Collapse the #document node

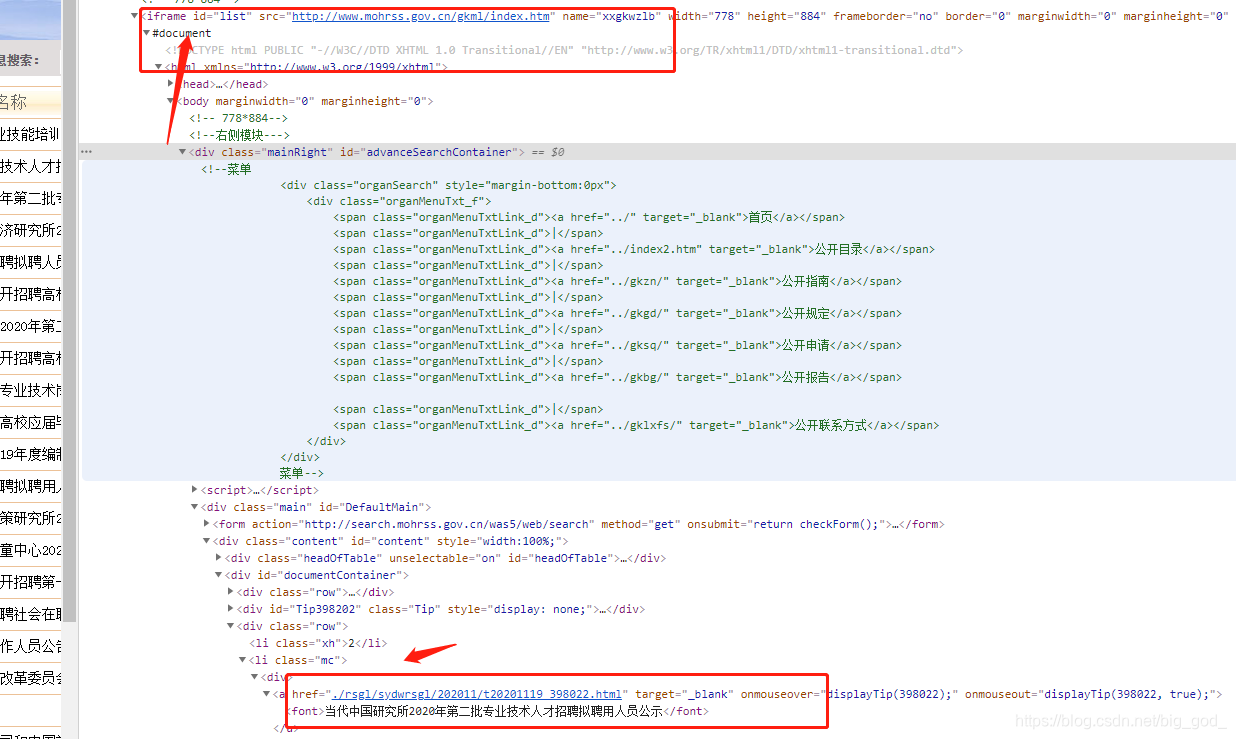click(x=146, y=33)
